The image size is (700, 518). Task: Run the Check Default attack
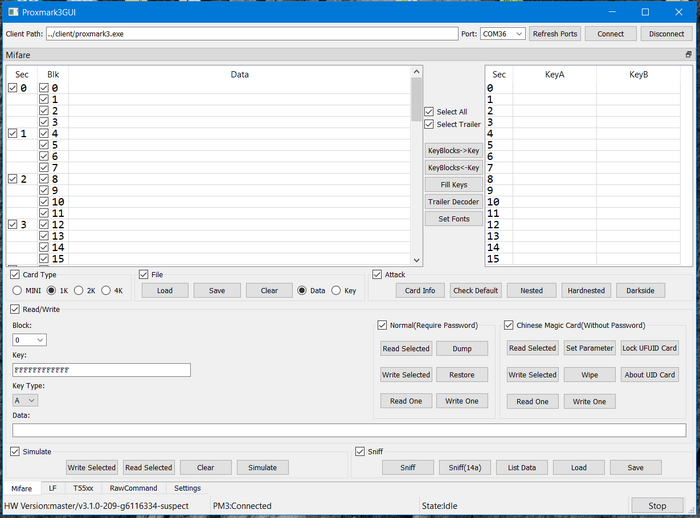point(476,290)
